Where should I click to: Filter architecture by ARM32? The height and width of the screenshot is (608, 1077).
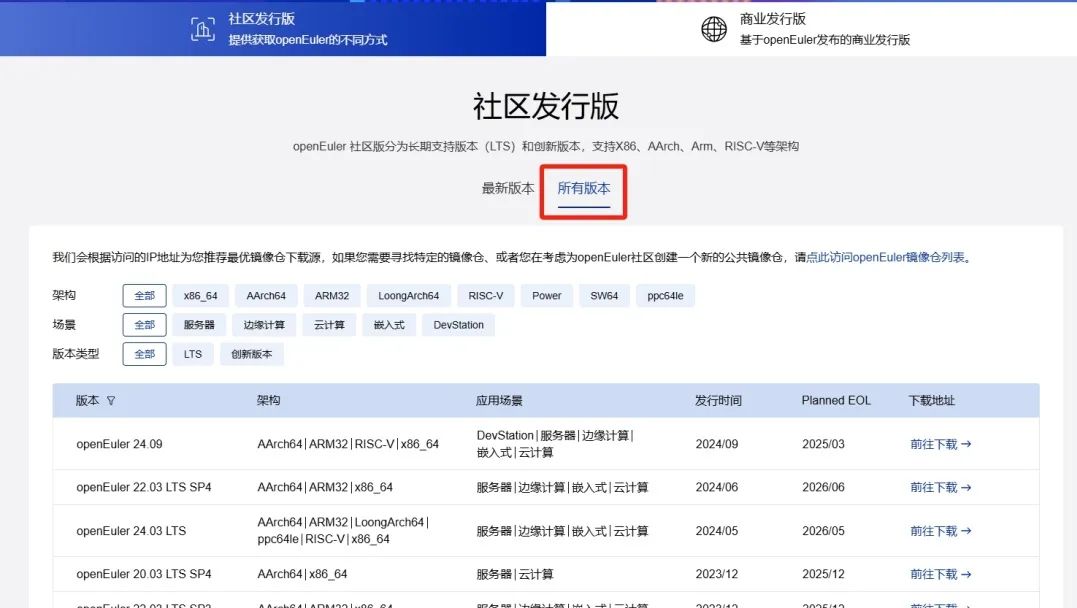[x=332, y=295]
